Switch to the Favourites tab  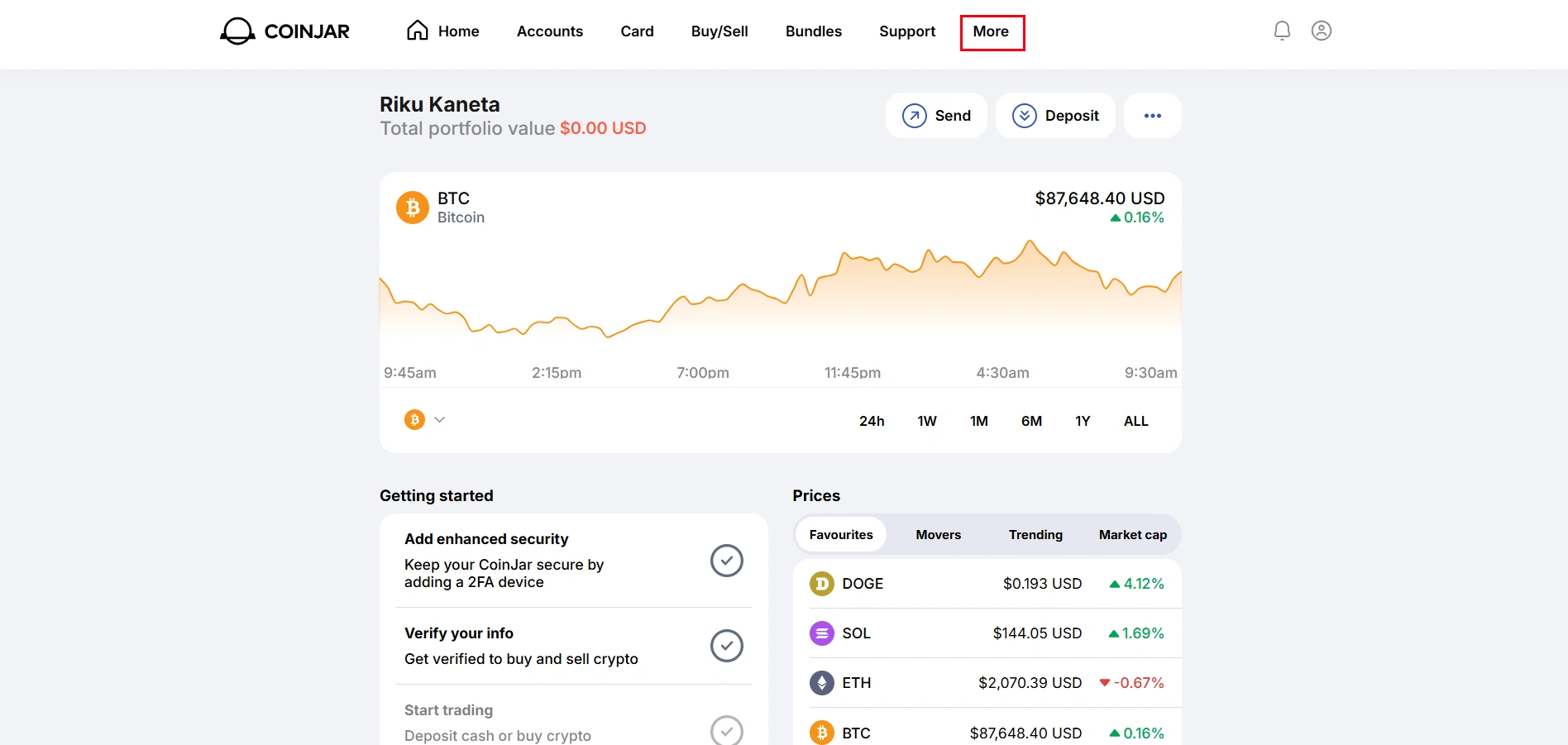841,535
